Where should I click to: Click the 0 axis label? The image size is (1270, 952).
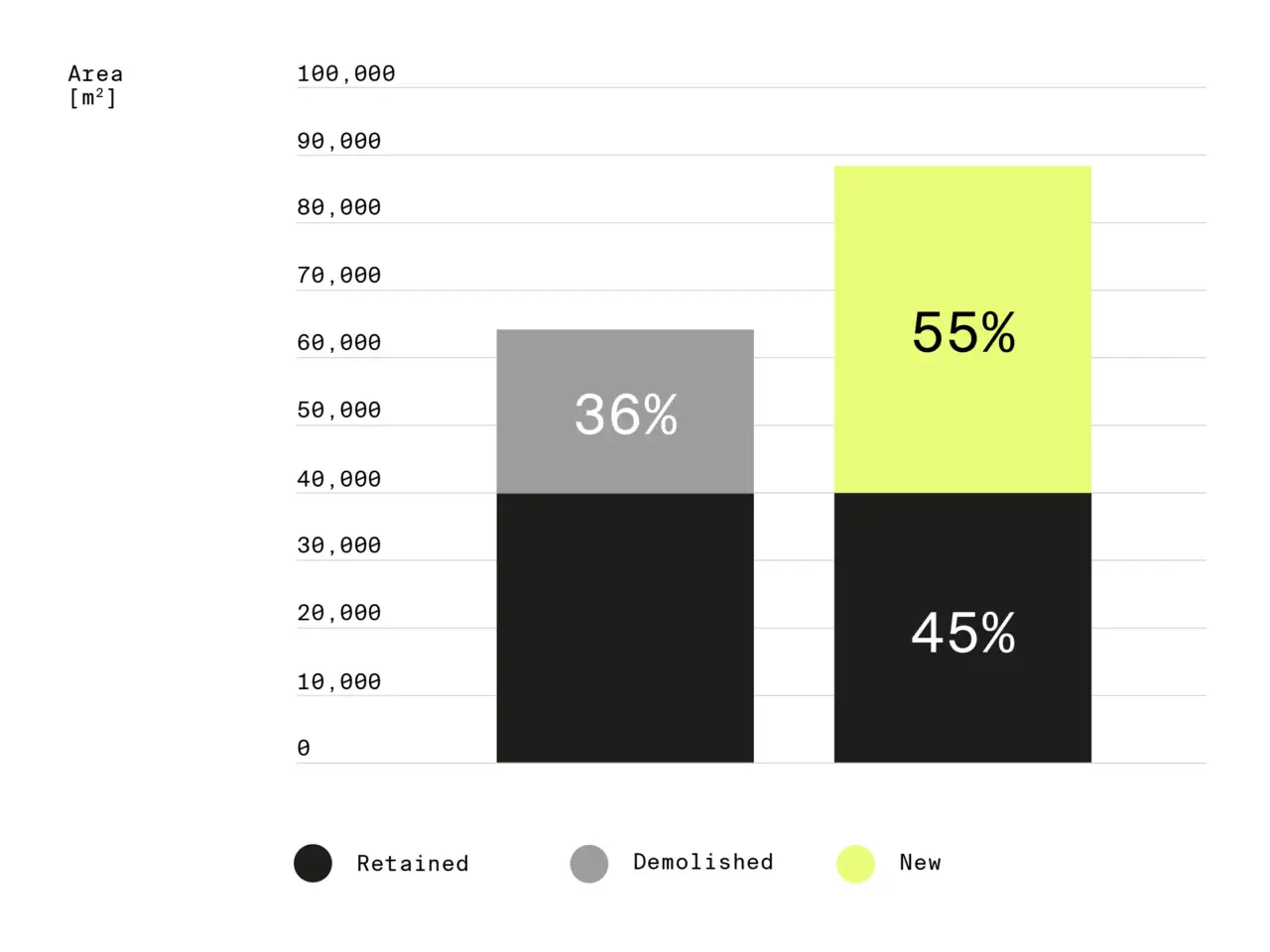tap(304, 748)
